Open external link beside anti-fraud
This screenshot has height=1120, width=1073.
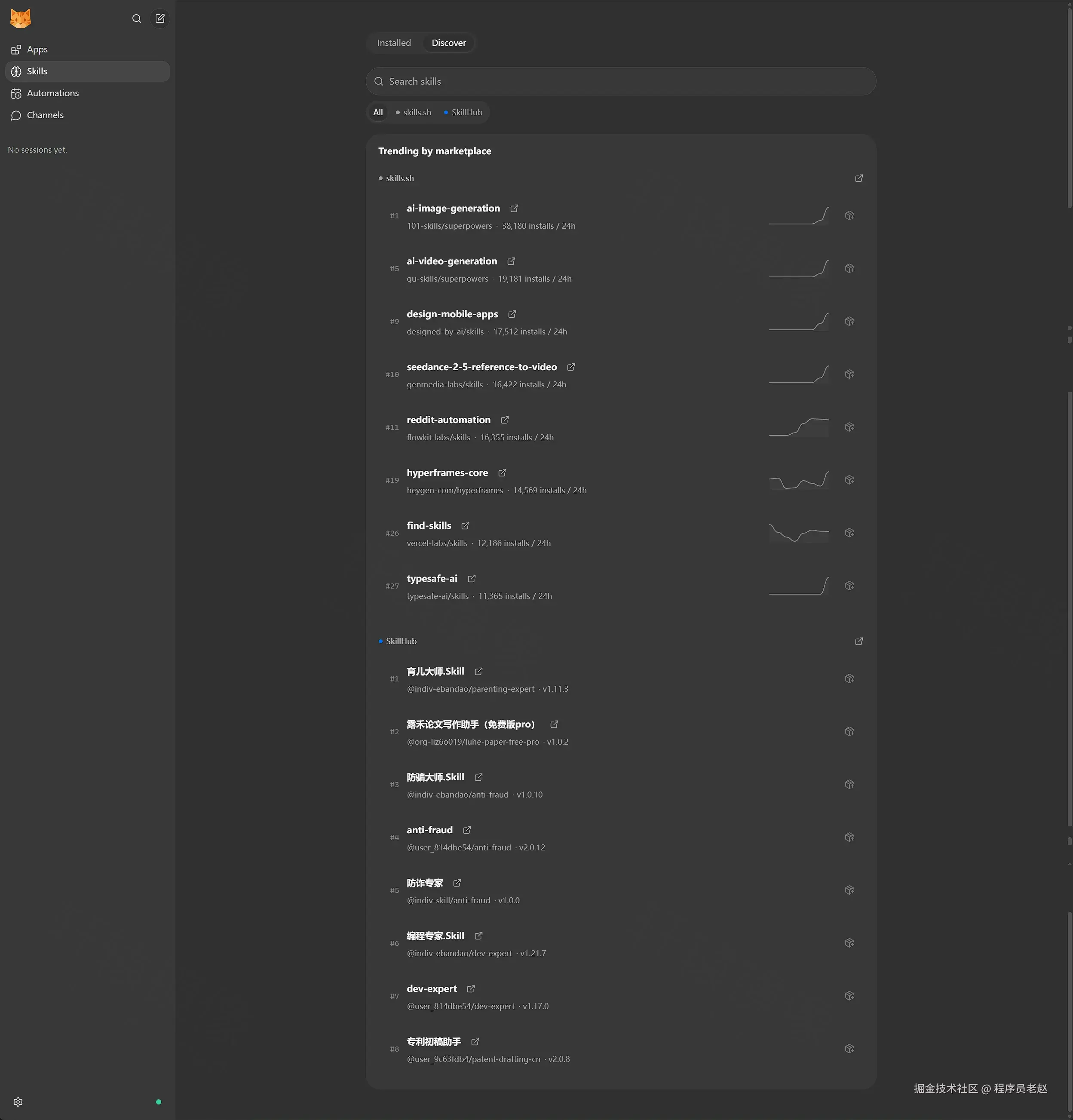(x=467, y=830)
